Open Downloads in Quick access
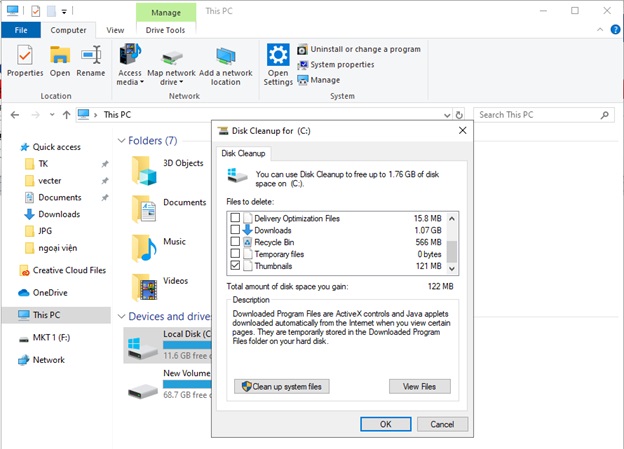 52,215
